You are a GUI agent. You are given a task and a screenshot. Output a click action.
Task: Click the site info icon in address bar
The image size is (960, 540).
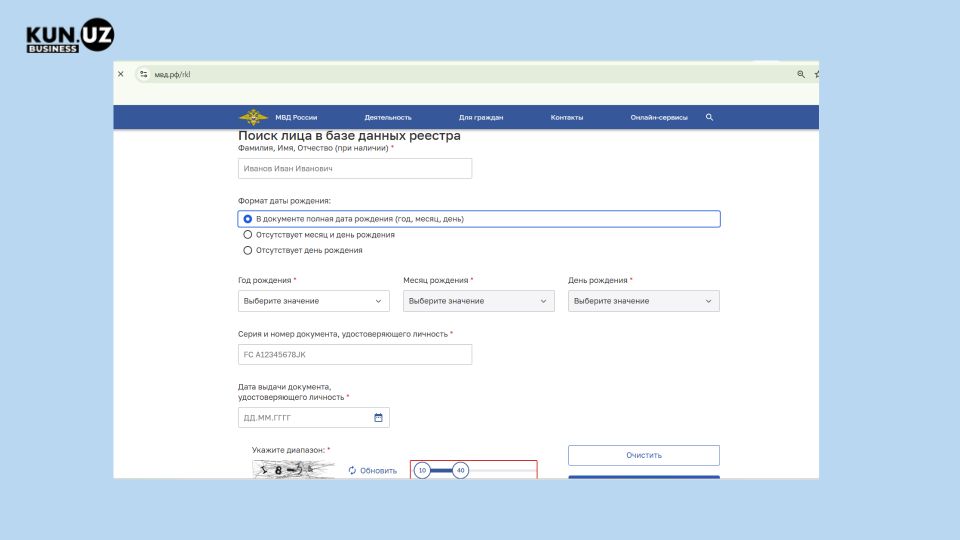click(x=143, y=74)
